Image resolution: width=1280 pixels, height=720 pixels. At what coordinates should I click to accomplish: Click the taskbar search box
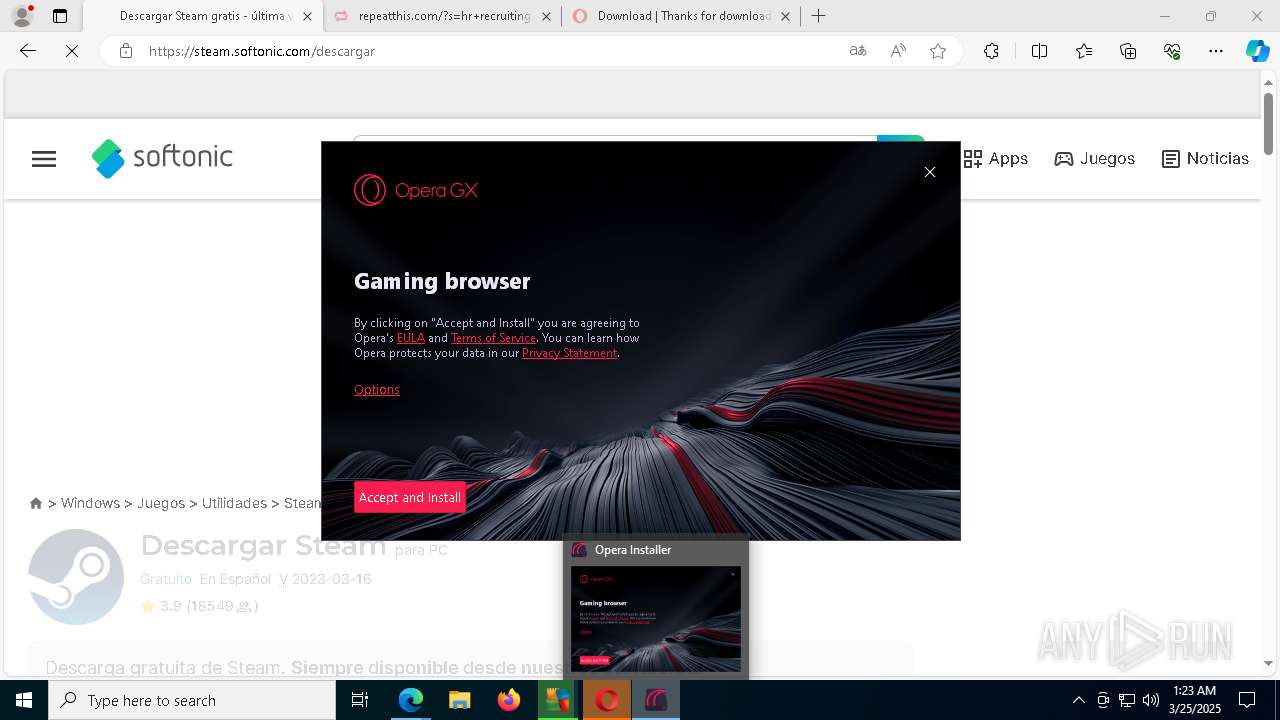tap(192, 700)
